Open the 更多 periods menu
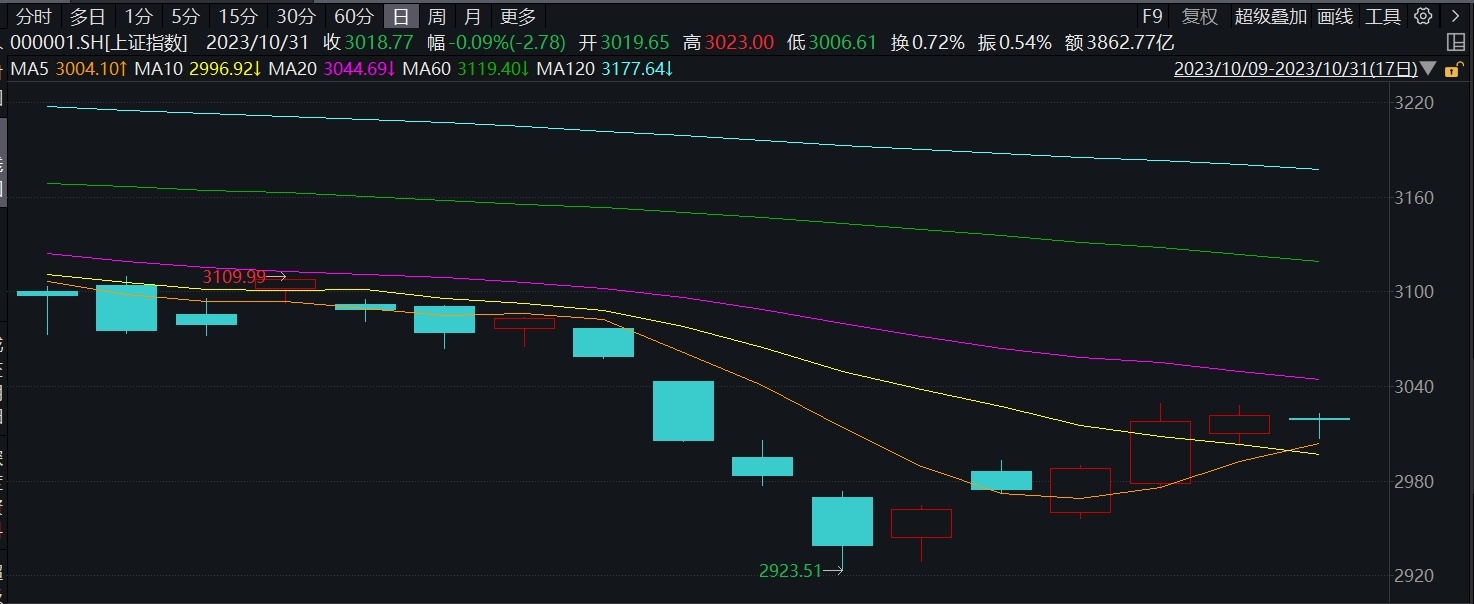 pos(518,16)
